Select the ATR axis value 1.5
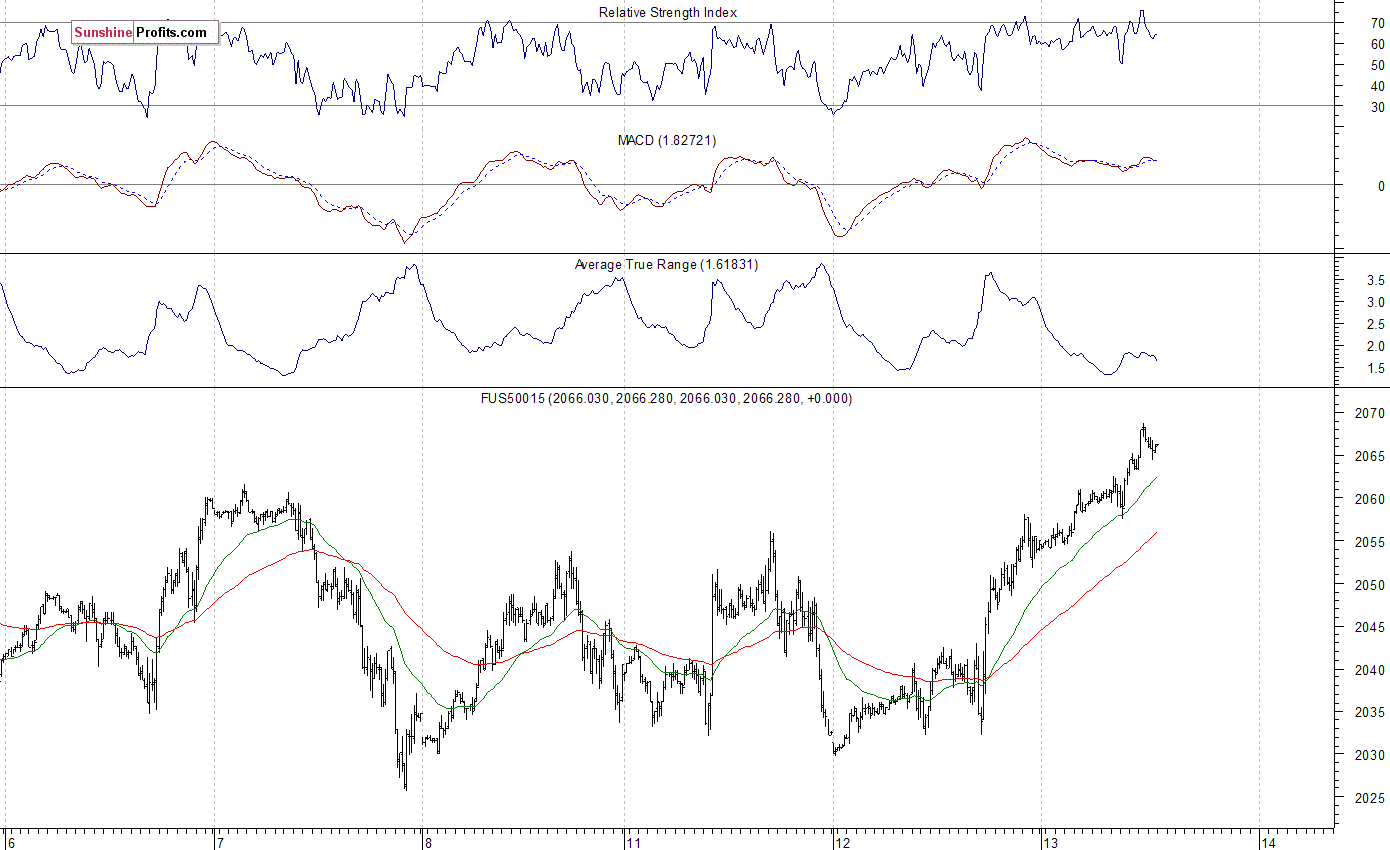This screenshot has width=1390, height=850. point(1376,368)
